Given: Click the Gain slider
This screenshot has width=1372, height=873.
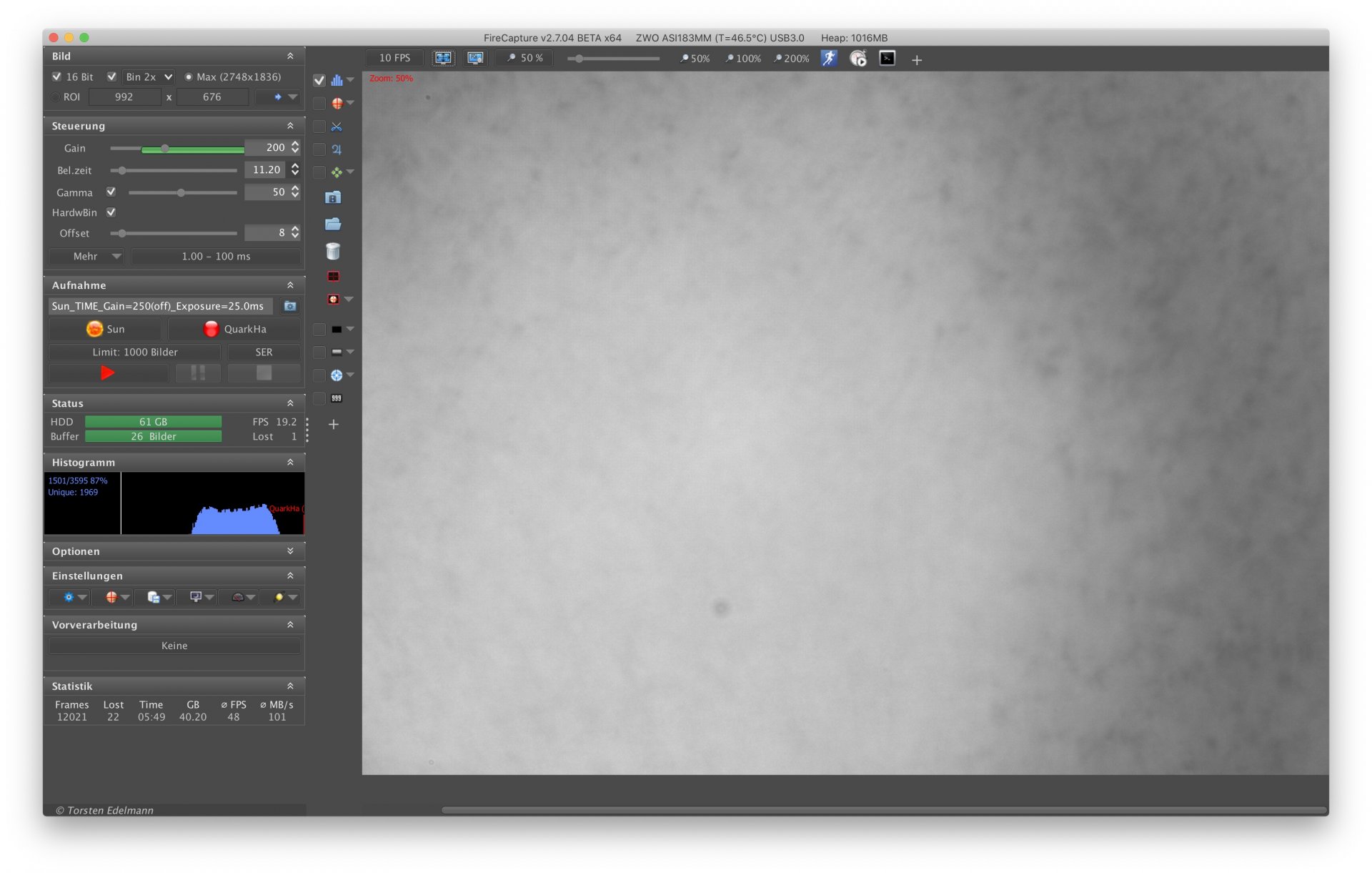Looking at the screenshot, I should point(177,149).
